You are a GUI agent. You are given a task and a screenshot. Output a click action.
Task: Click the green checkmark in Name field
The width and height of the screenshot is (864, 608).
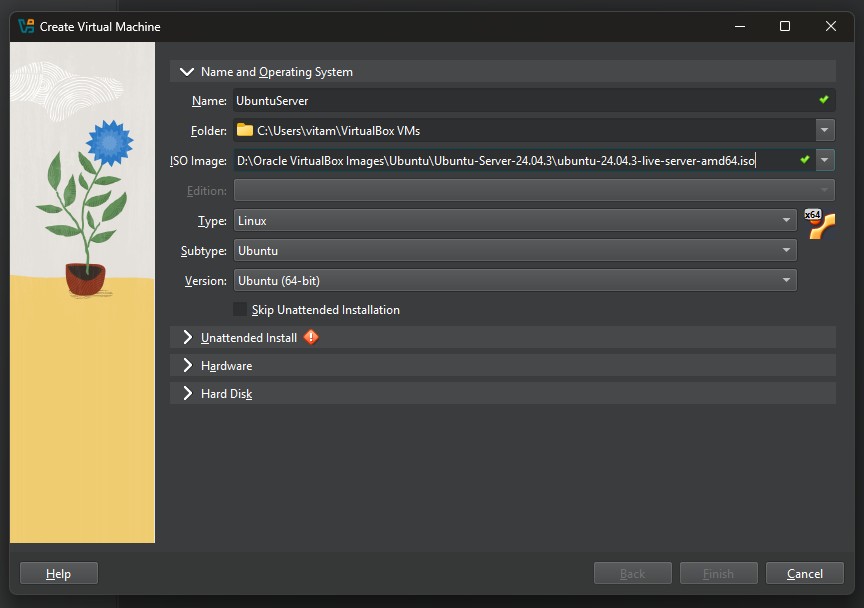(824, 100)
